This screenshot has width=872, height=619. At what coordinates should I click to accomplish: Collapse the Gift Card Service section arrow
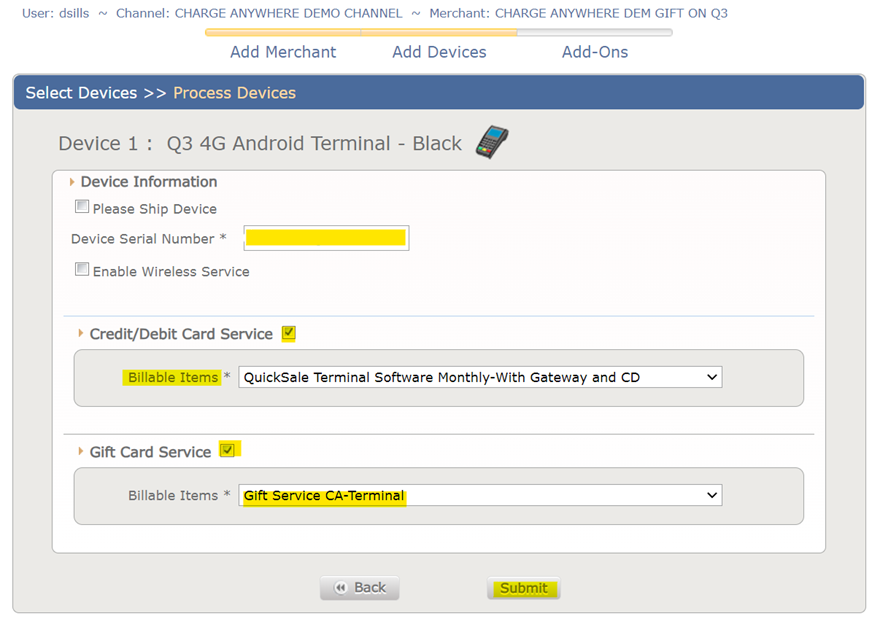point(81,452)
